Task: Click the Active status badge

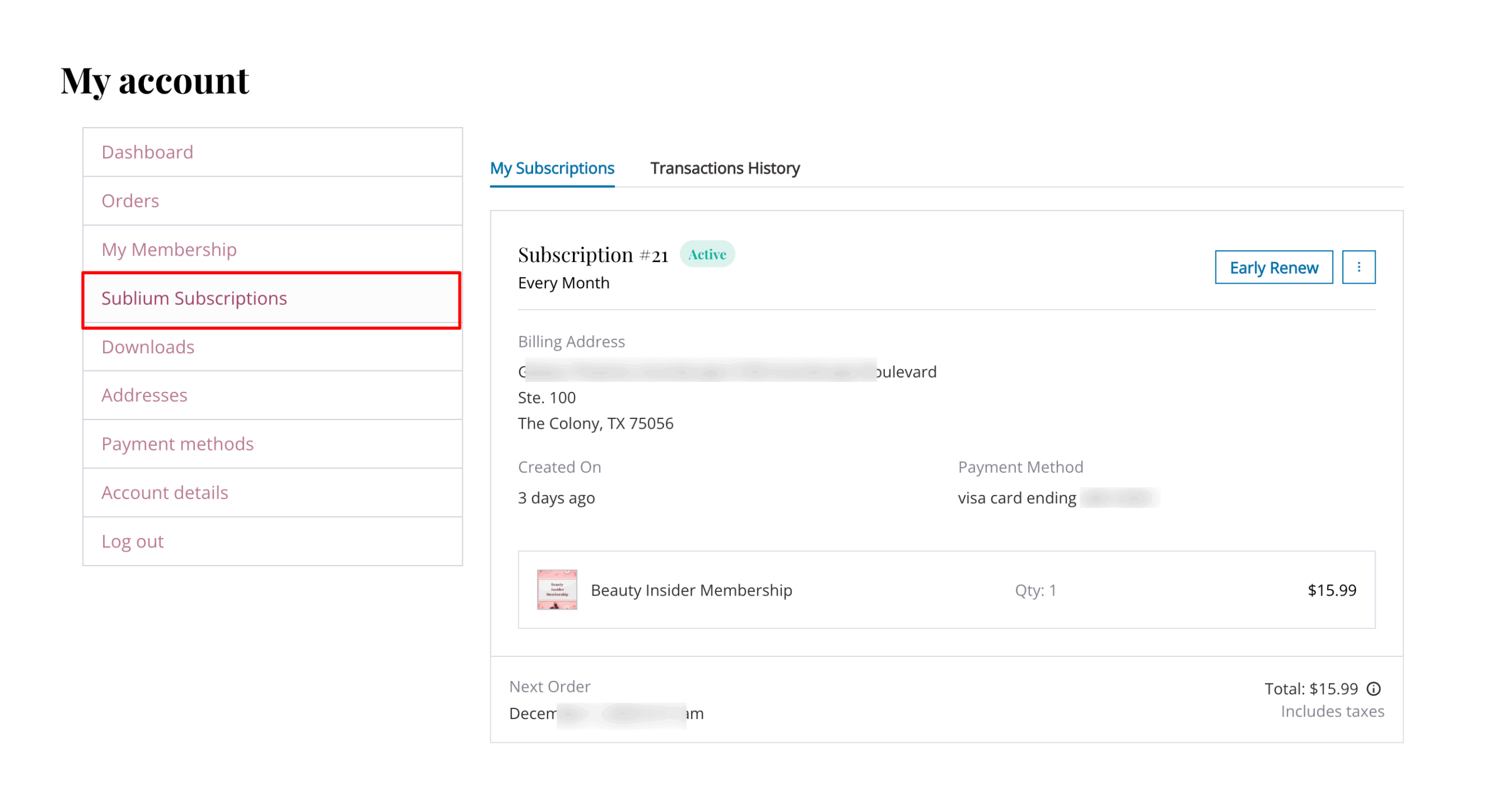Action: pos(707,254)
